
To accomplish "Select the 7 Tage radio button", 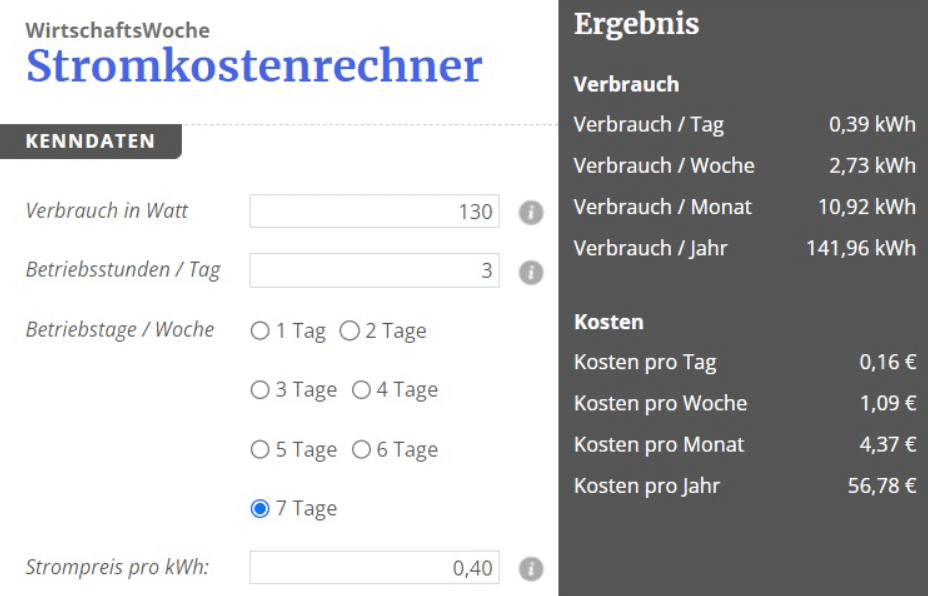I will point(260,508).
